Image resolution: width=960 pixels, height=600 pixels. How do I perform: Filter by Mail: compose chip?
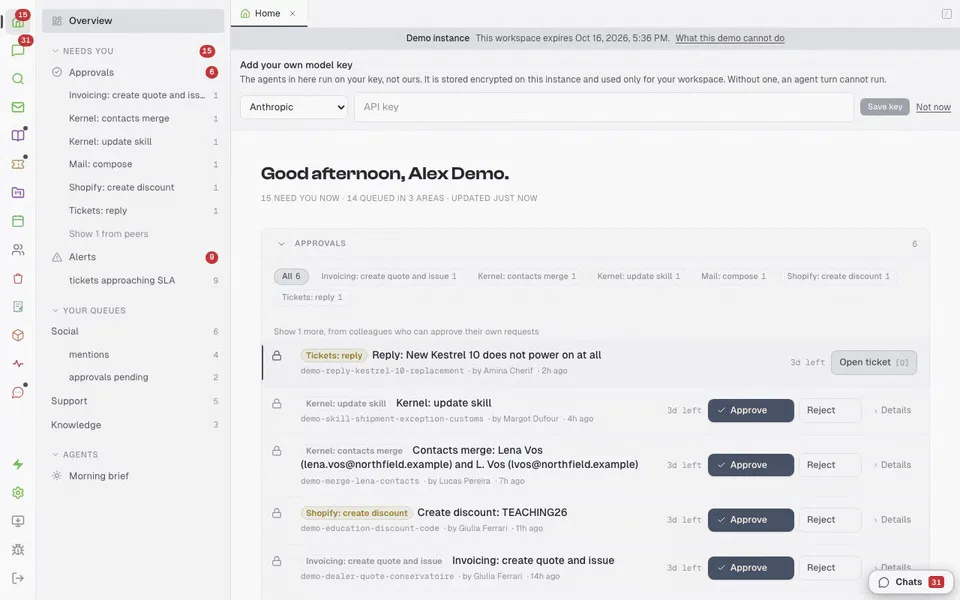point(733,276)
